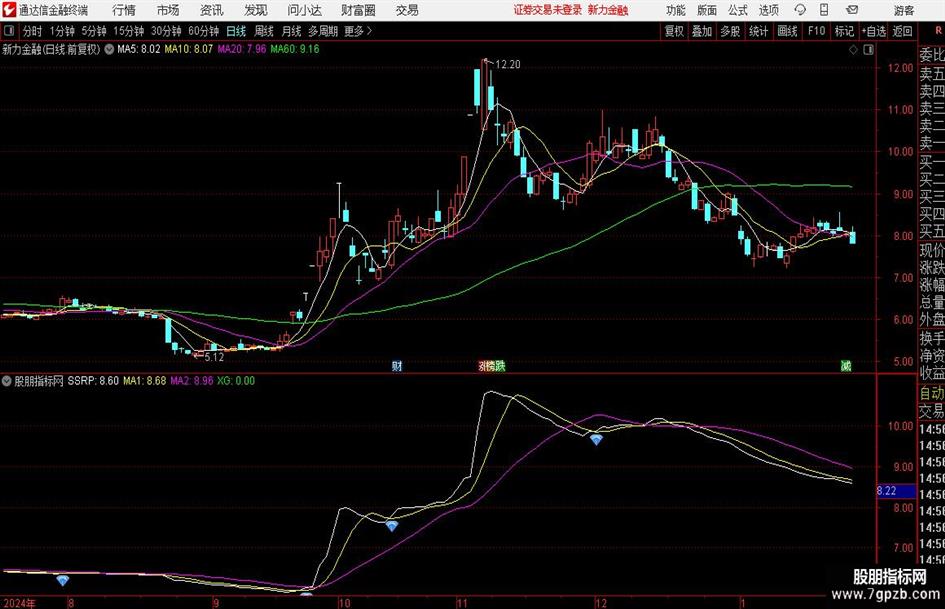Image resolution: width=945 pixels, height=609 pixels.
Task: Open the 问小达 menu
Action: pos(304,10)
